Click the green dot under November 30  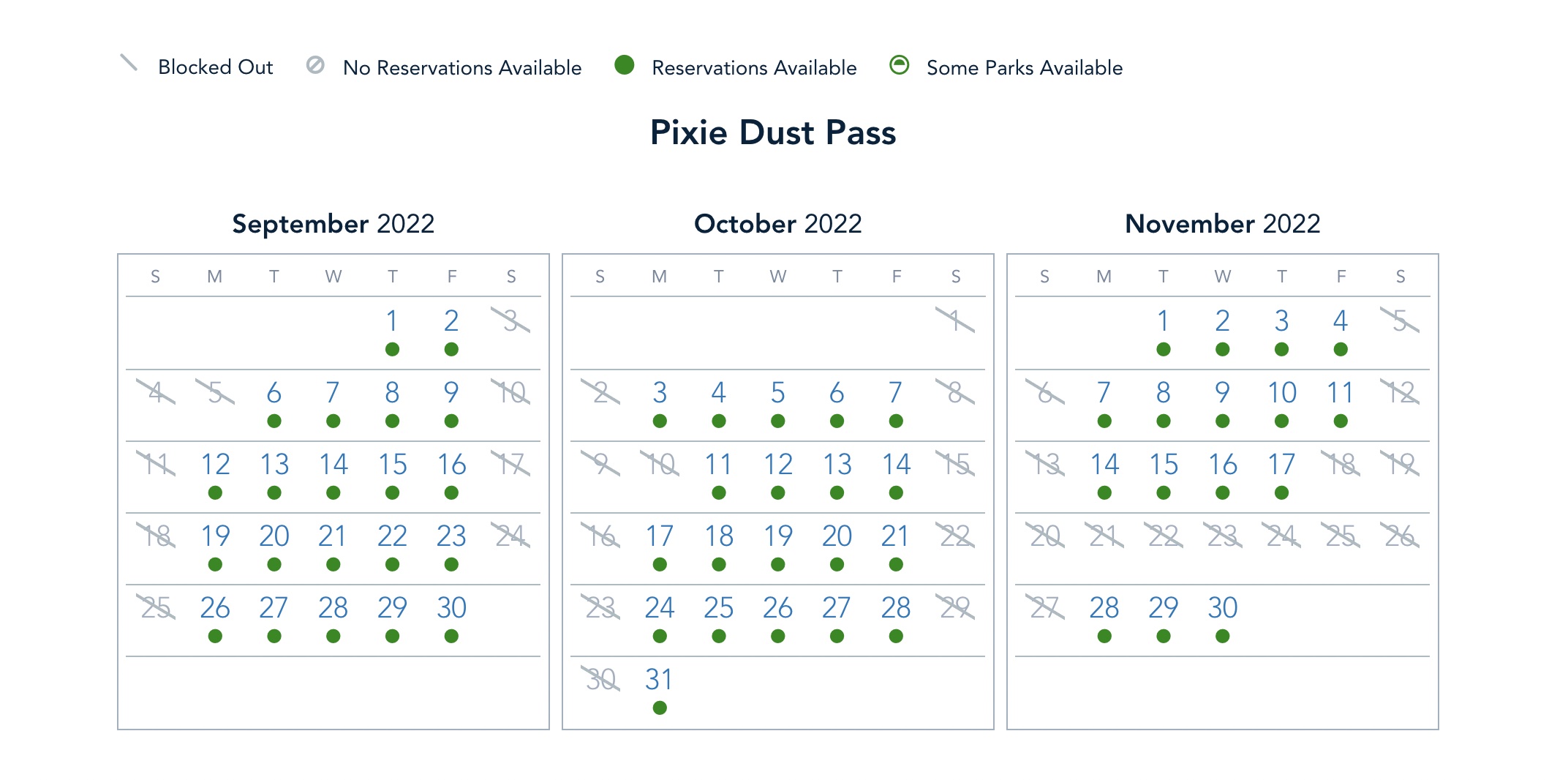click(x=1222, y=636)
